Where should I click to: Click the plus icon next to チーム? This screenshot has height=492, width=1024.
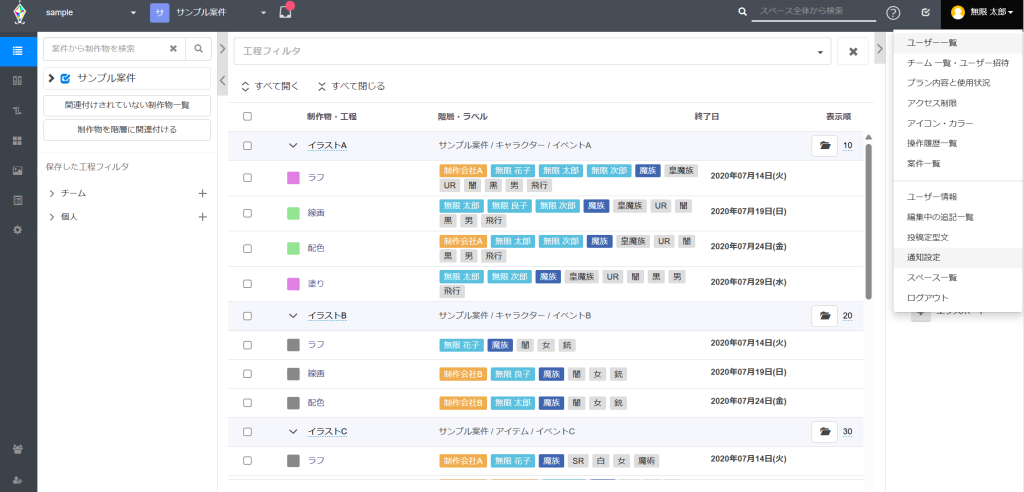pos(202,193)
